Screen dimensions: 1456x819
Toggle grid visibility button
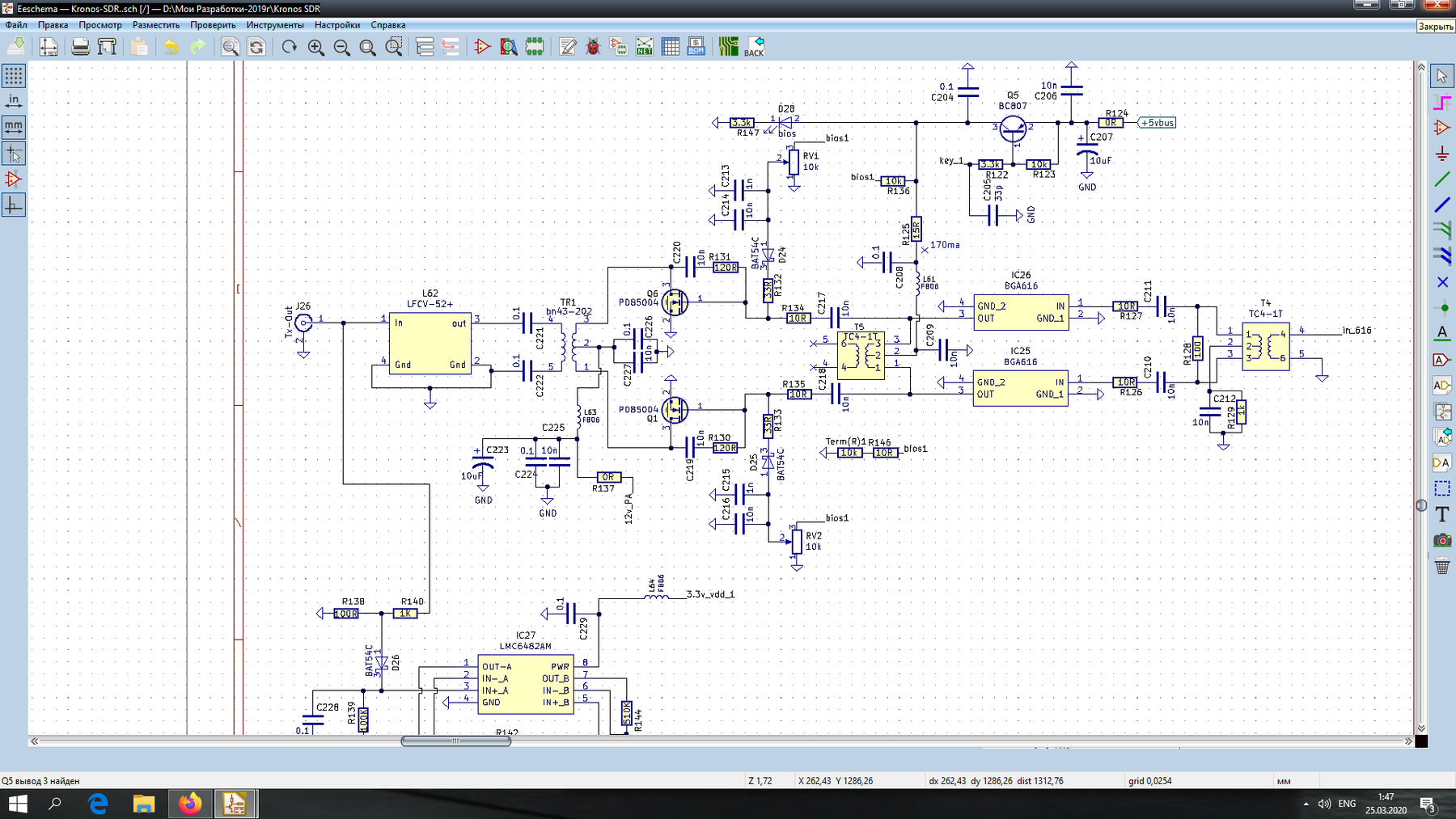(x=14, y=75)
